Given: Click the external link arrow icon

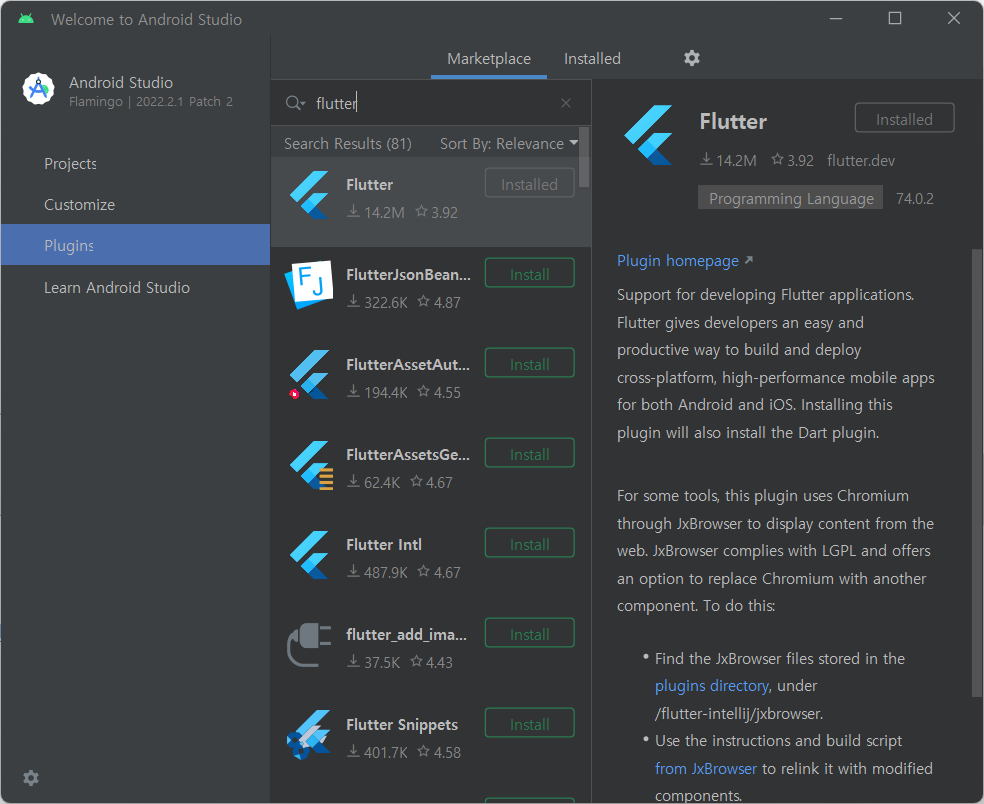Looking at the screenshot, I should click(749, 260).
